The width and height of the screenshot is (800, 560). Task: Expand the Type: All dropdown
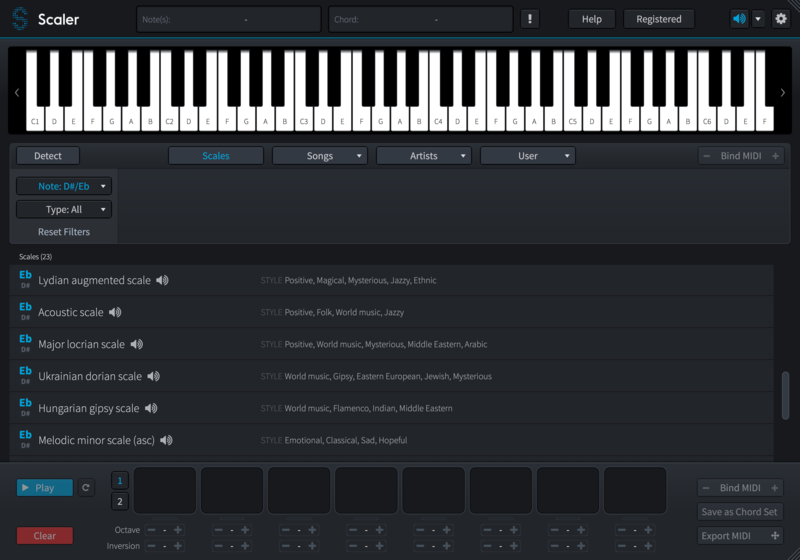click(x=64, y=210)
